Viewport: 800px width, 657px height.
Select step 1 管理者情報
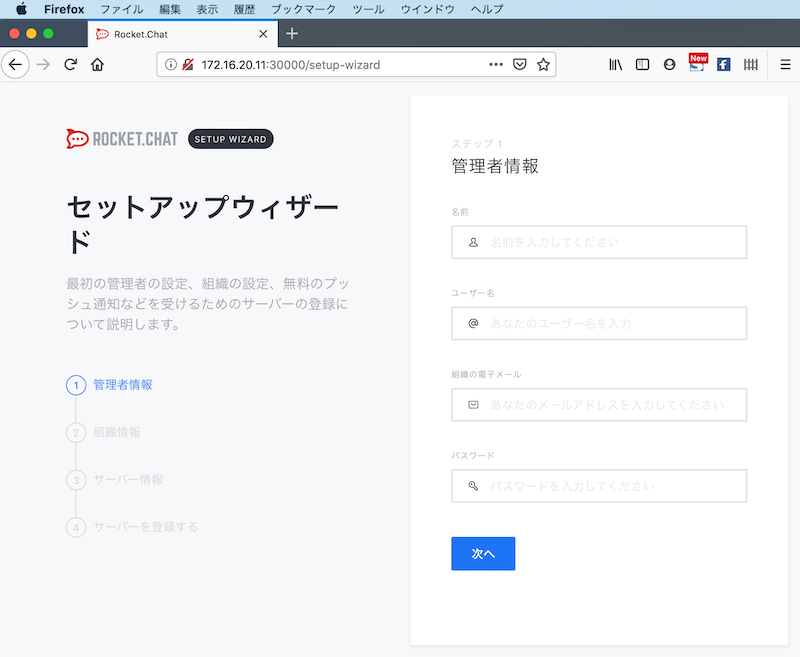pyautogui.click(x=109, y=385)
